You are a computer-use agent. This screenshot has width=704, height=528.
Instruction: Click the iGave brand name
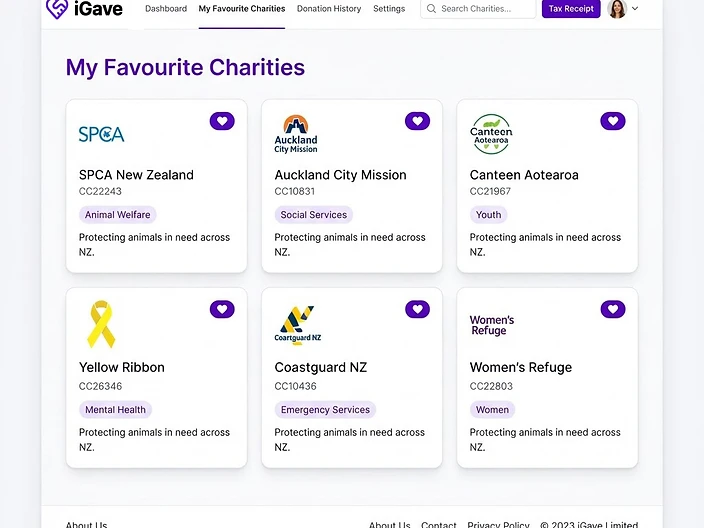pyautogui.click(x=98, y=9)
